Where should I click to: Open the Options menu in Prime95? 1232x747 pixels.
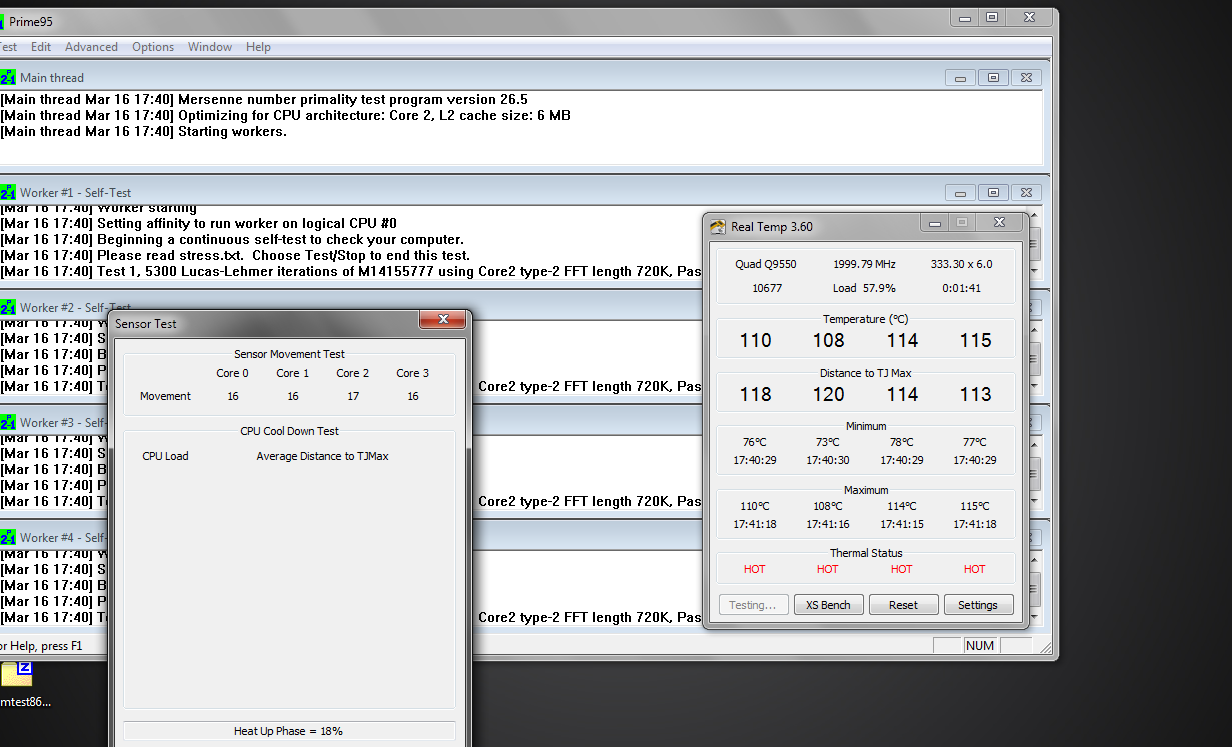pos(153,47)
